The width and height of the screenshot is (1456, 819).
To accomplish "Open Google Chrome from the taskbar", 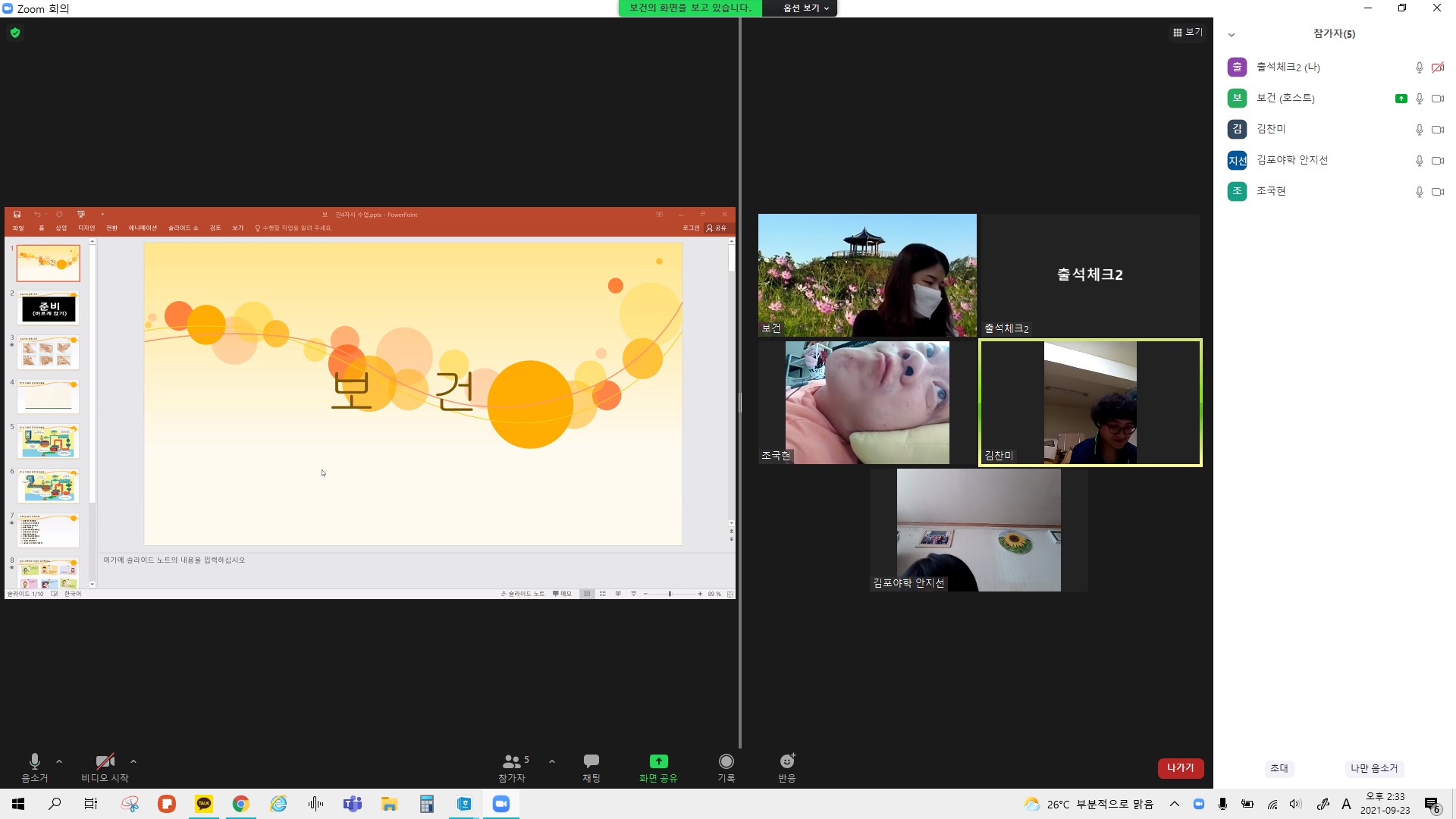I will coord(240,804).
